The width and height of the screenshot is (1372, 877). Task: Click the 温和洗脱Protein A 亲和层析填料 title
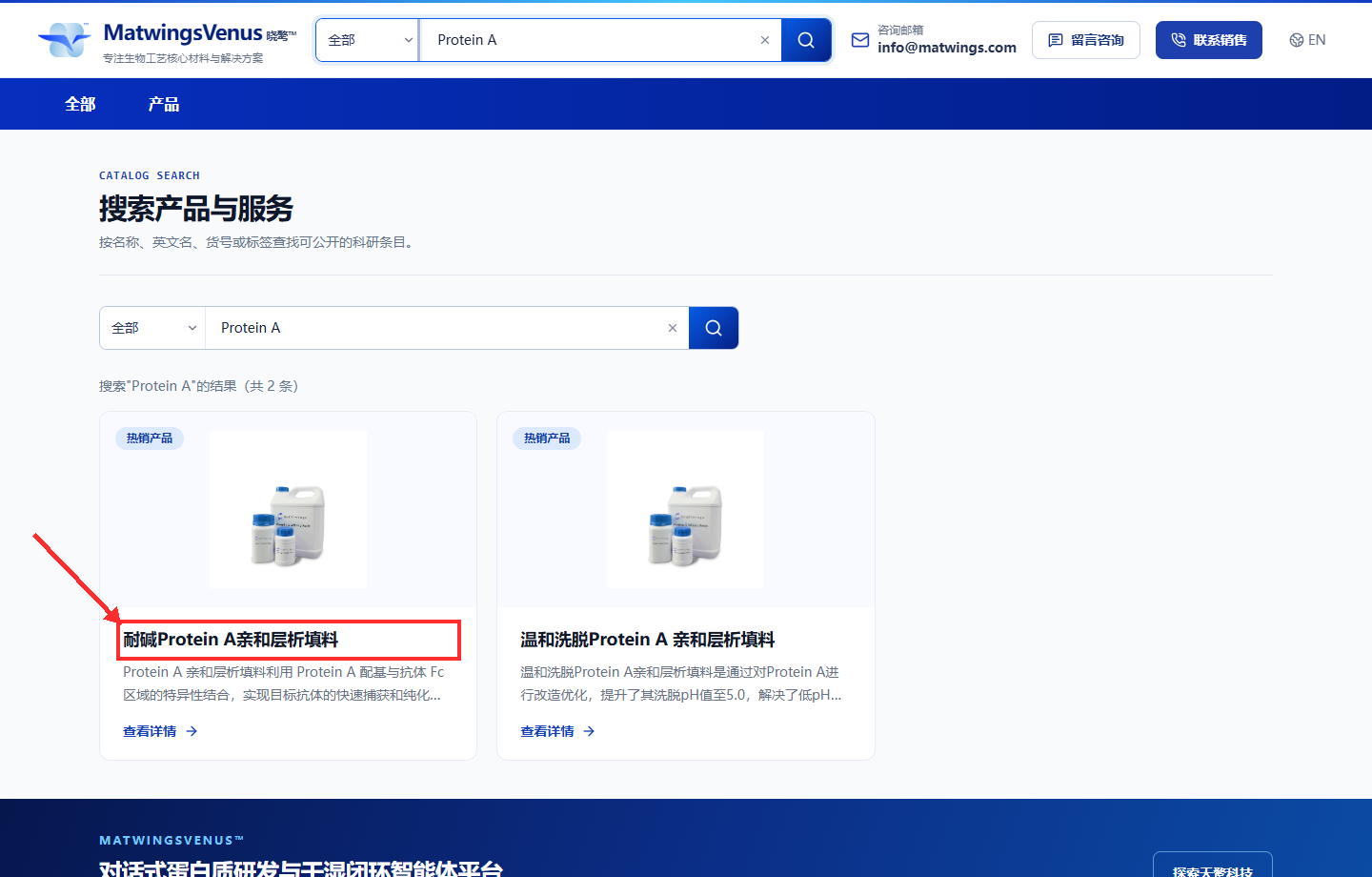[x=648, y=640]
